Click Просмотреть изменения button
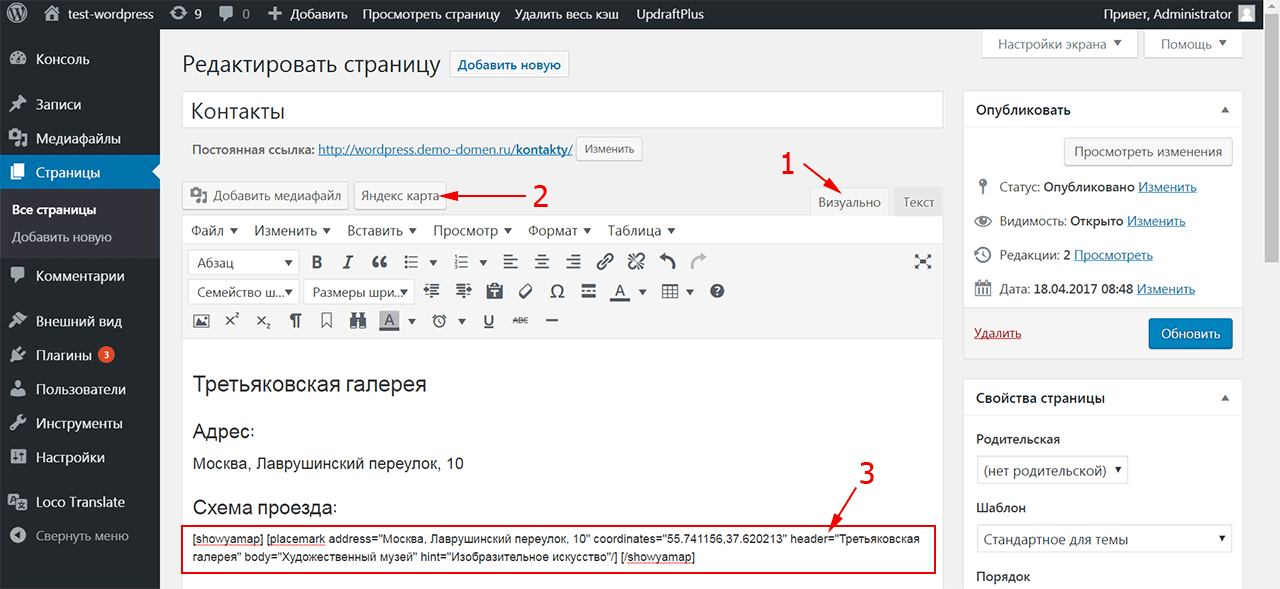The height and width of the screenshot is (589, 1280). click(1148, 152)
